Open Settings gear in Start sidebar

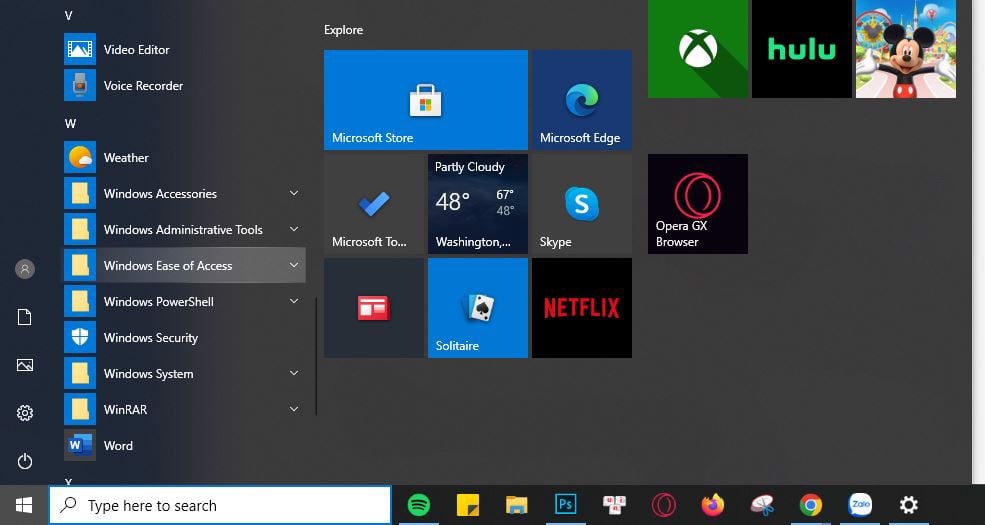pyautogui.click(x=24, y=413)
